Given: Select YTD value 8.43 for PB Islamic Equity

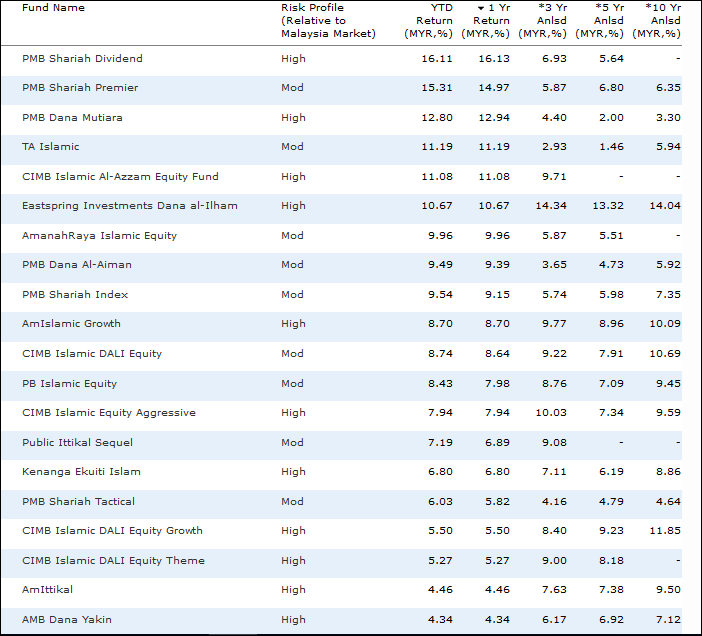Looking at the screenshot, I should coord(441,384).
